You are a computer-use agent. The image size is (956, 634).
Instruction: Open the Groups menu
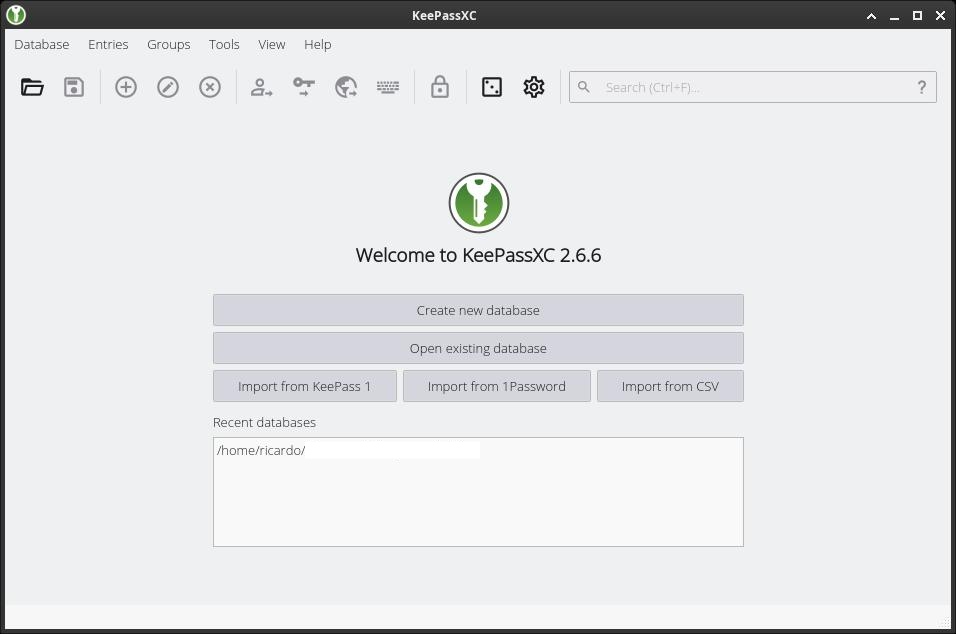point(168,45)
